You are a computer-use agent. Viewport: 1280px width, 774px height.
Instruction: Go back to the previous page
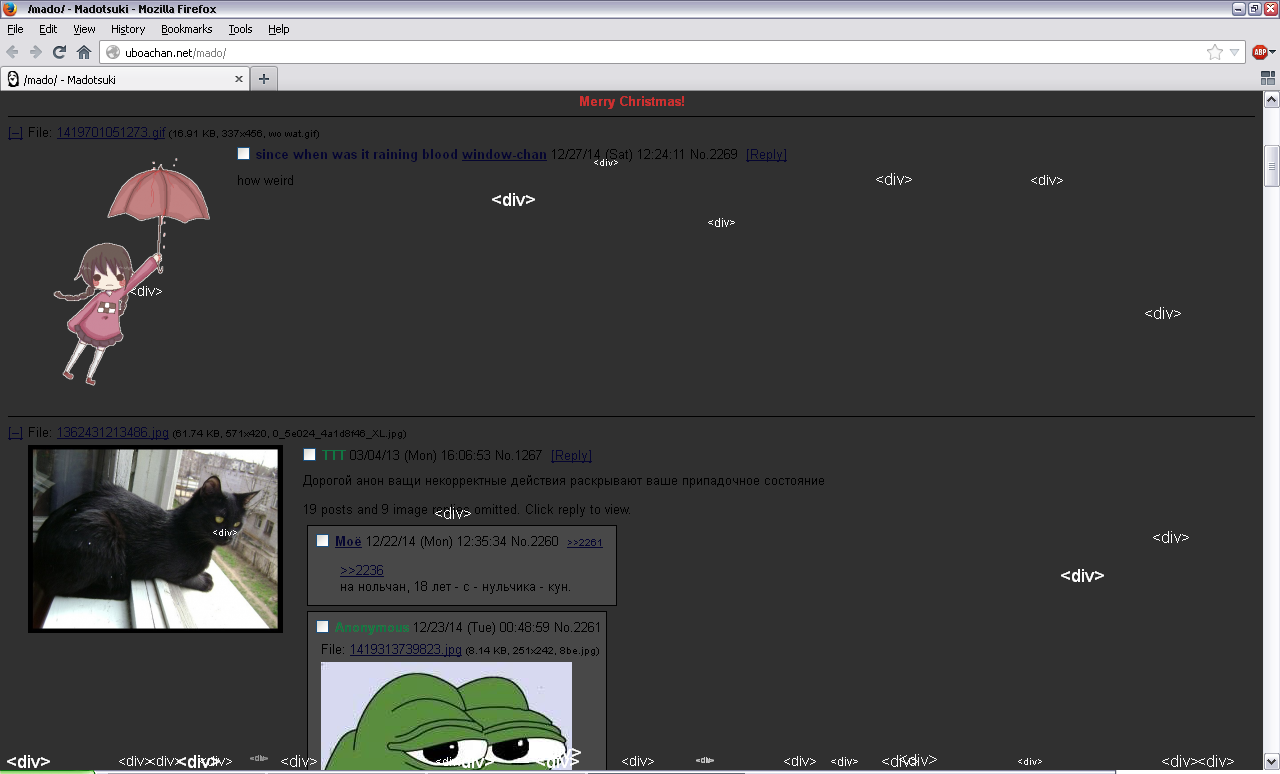coord(13,52)
